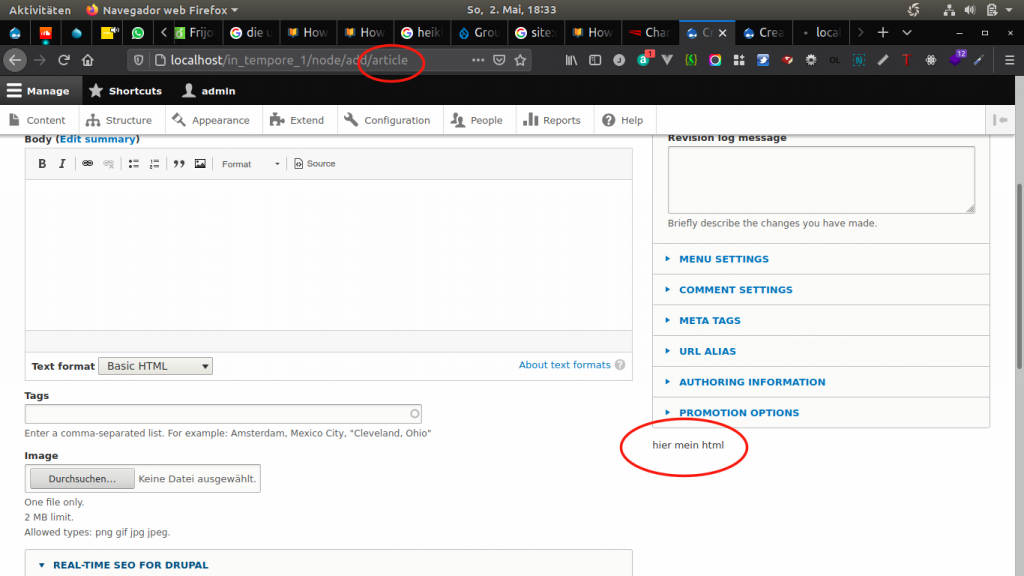Expand the Promotion Options section

(738, 413)
